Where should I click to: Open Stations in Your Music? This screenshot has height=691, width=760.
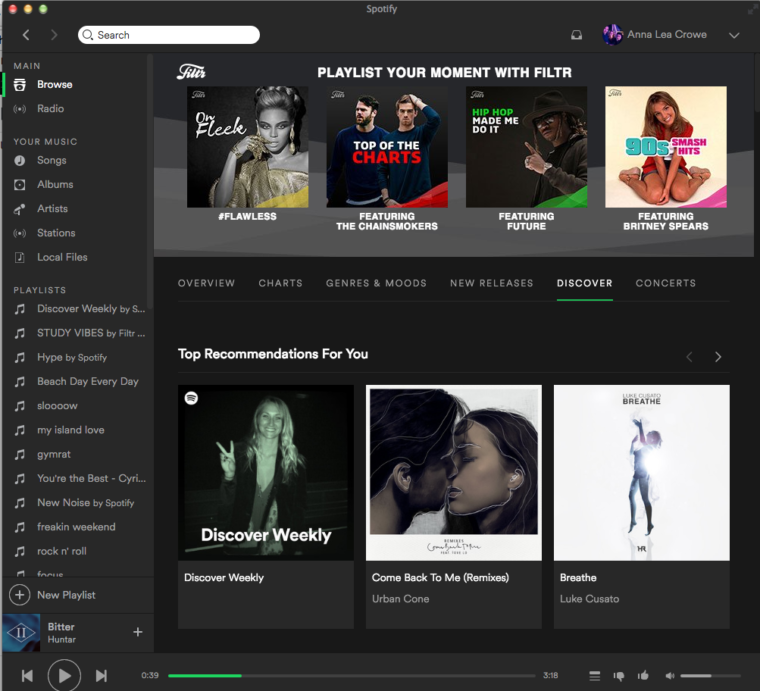[x=56, y=233]
